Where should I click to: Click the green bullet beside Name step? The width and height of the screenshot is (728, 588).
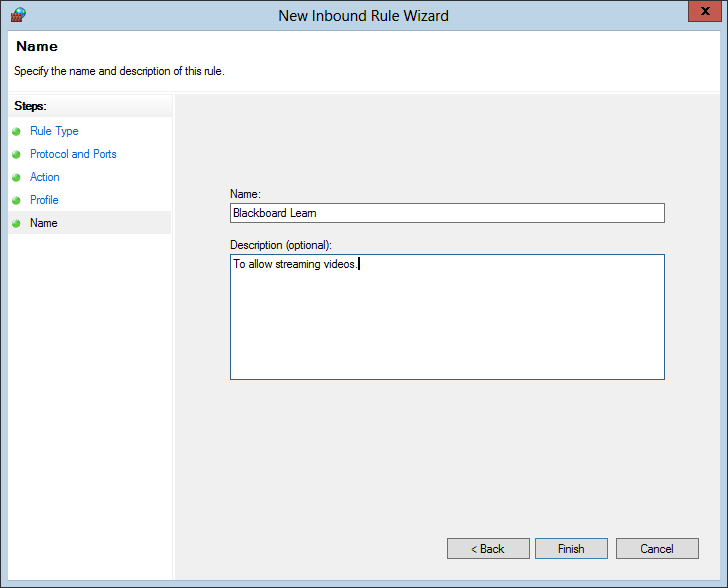click(16, 223)
